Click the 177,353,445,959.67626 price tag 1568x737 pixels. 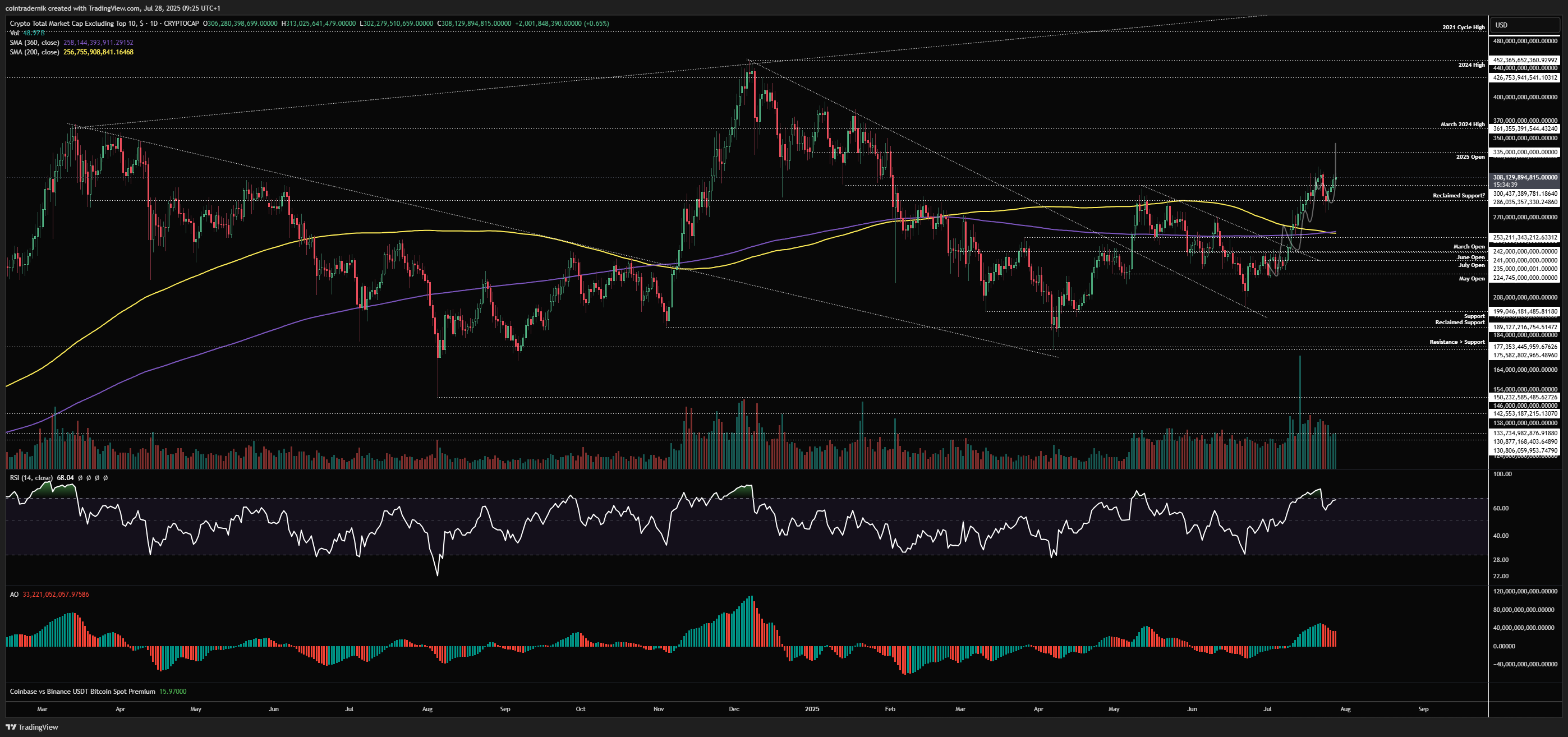(x=1525, y=347)
